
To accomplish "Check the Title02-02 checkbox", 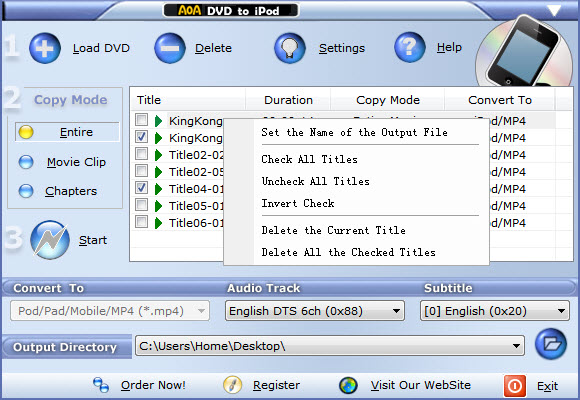I will point(141,154).
